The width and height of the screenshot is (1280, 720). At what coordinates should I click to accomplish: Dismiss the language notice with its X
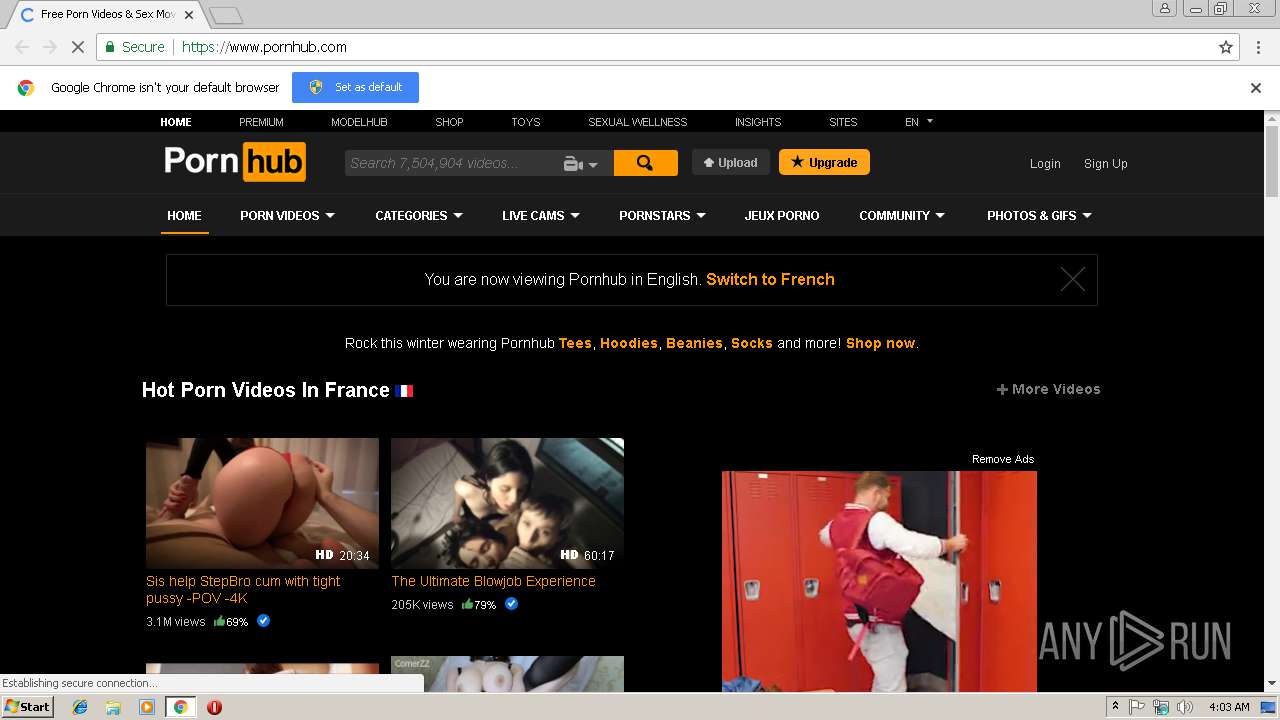(1072, 280)
